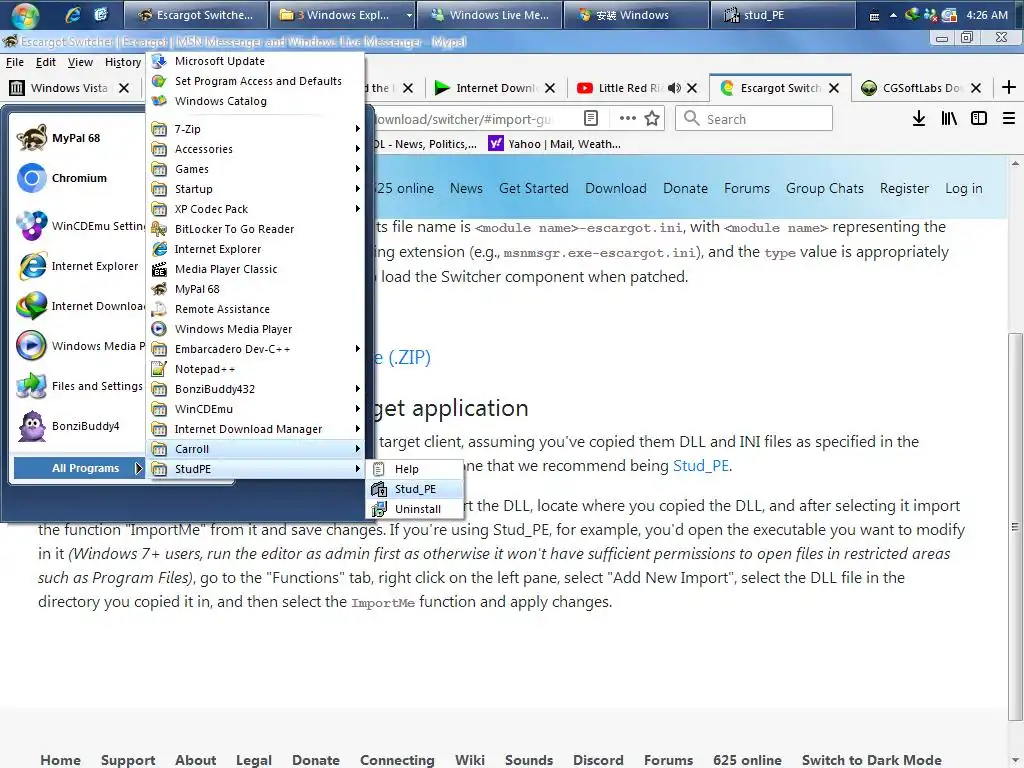Screen dimensions: 1024x768
Task: Open pinned Chromium in Start menu
Action: pos(79,178)
